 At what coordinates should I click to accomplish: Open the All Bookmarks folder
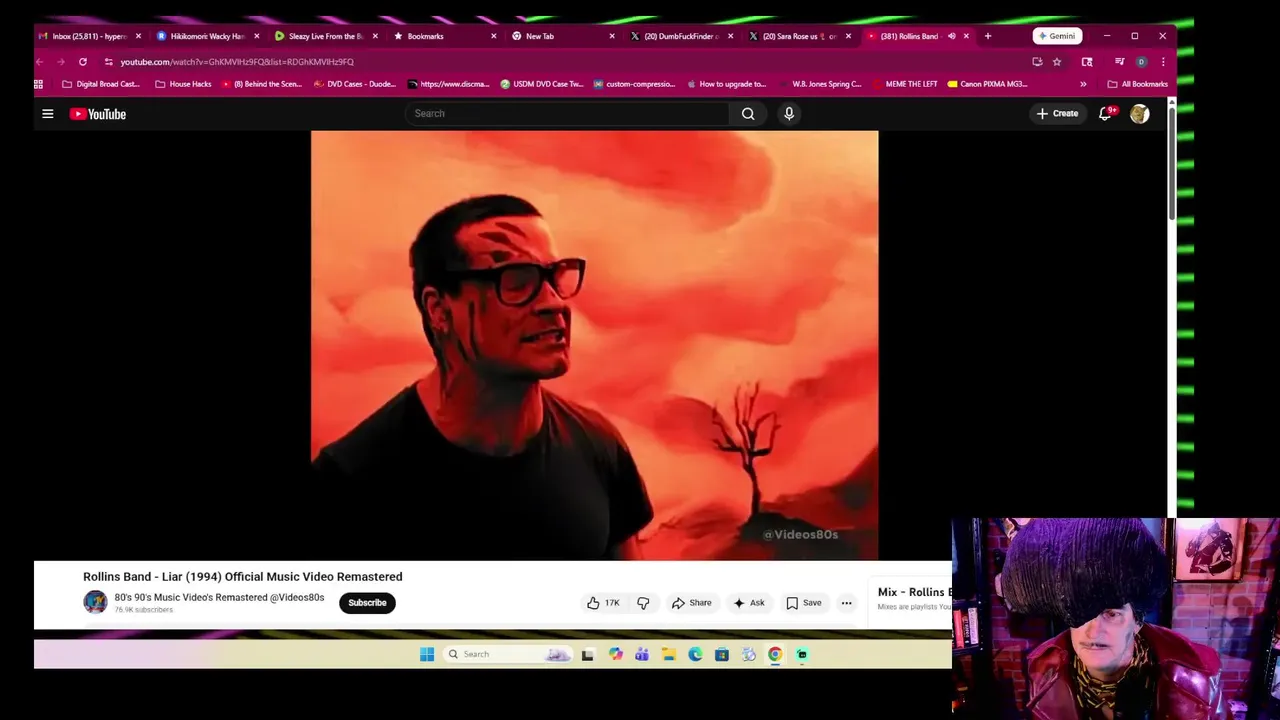pos(1138,84)
